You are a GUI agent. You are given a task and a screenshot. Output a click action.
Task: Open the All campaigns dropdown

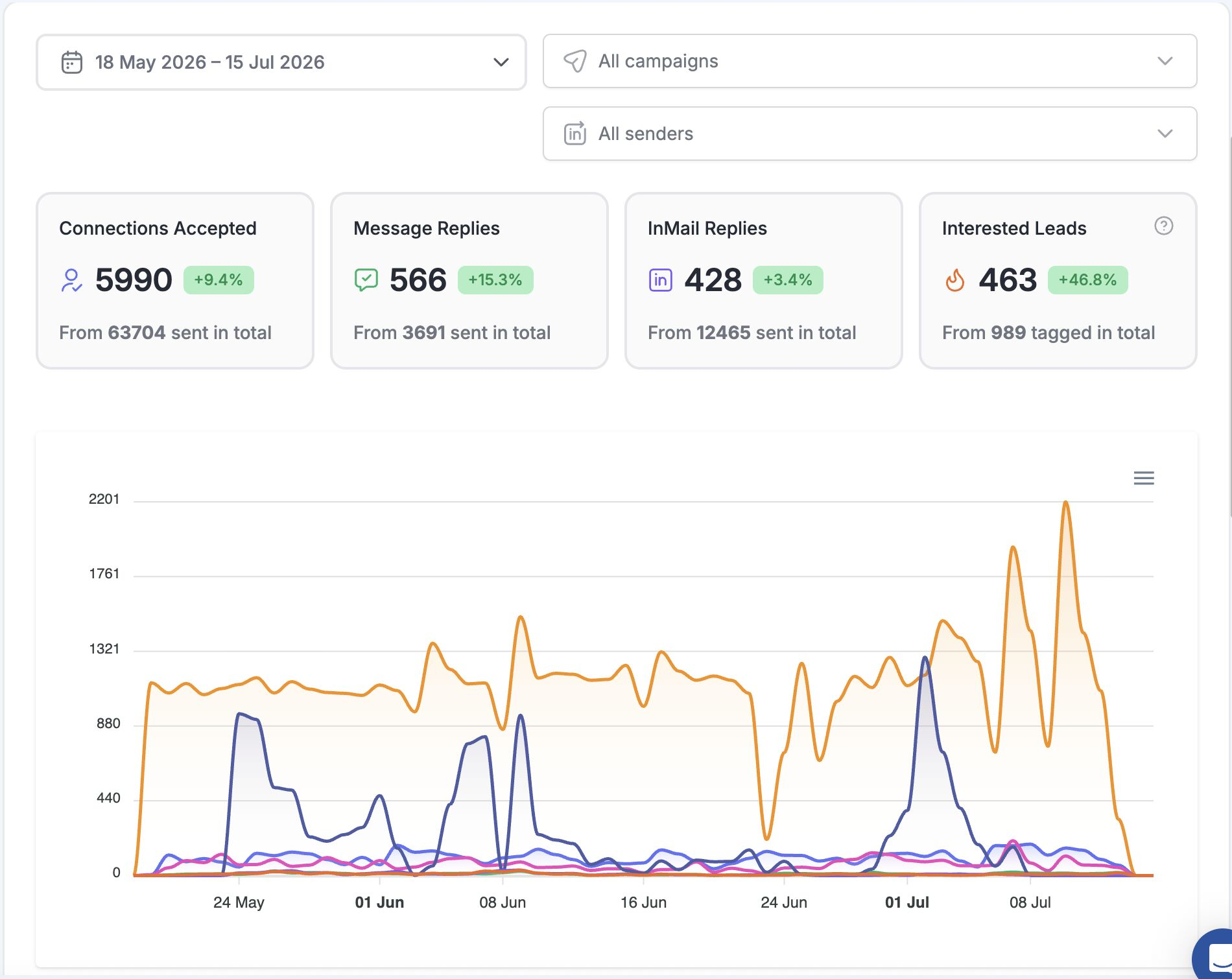tap(870, 61)
